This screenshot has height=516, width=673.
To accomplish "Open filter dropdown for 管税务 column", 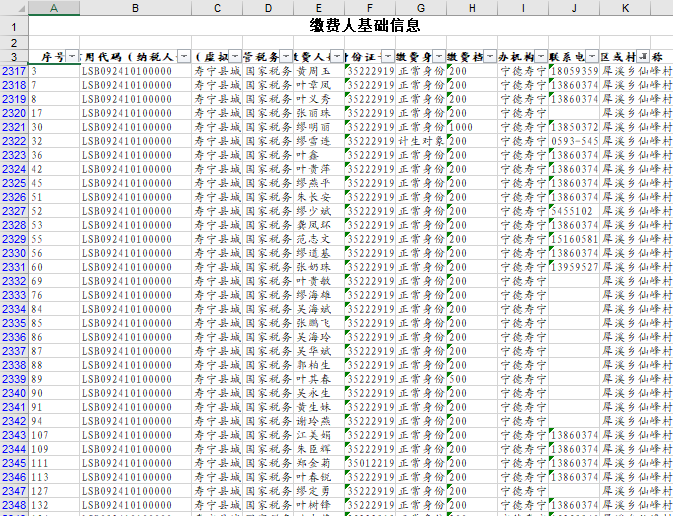I will click(286, 57).
